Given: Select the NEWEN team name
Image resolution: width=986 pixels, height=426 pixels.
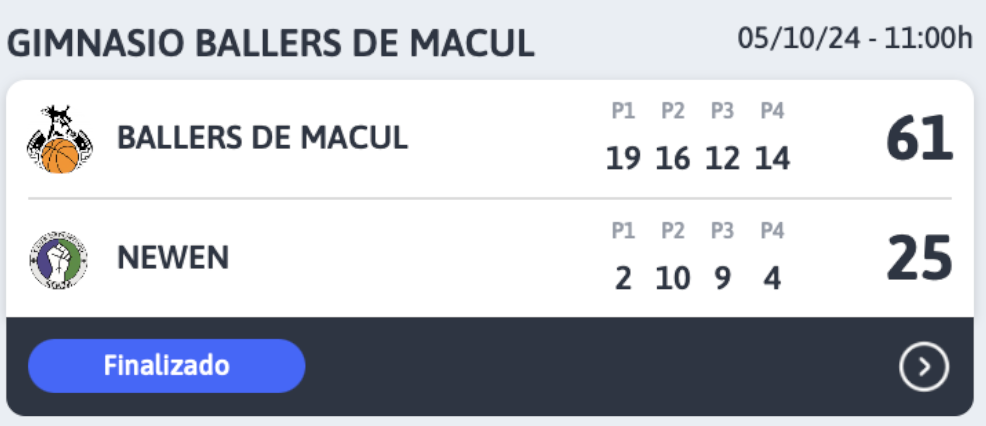Looking at the screenshot, I should tap(173, 258).
